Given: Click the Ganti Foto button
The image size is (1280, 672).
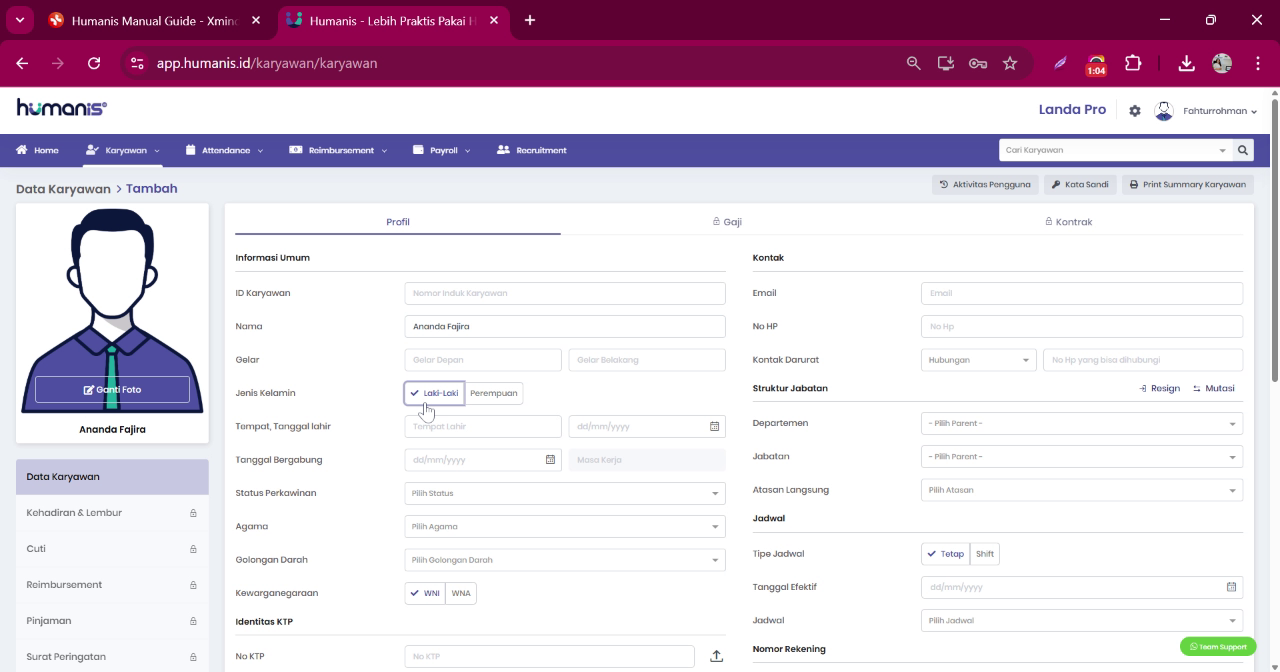Looking at the screenshot, I should (112, 390).
